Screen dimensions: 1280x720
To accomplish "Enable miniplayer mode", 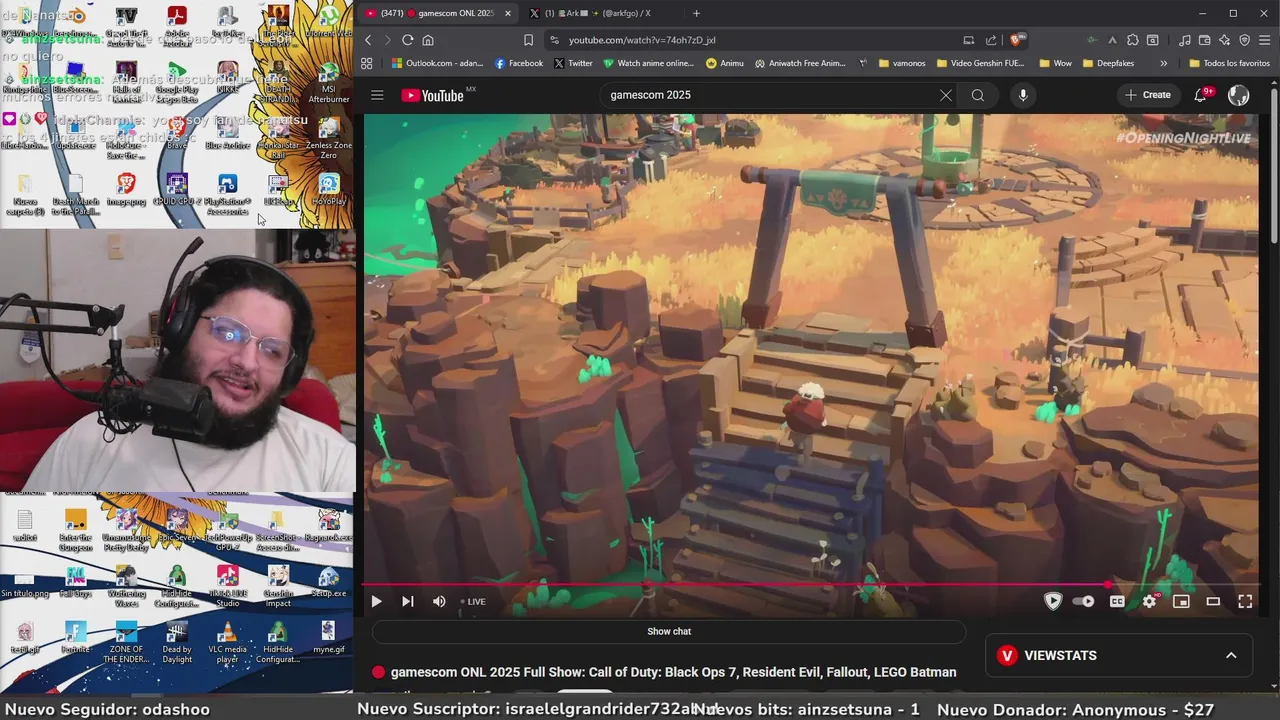I will [x=1181, y=601].
